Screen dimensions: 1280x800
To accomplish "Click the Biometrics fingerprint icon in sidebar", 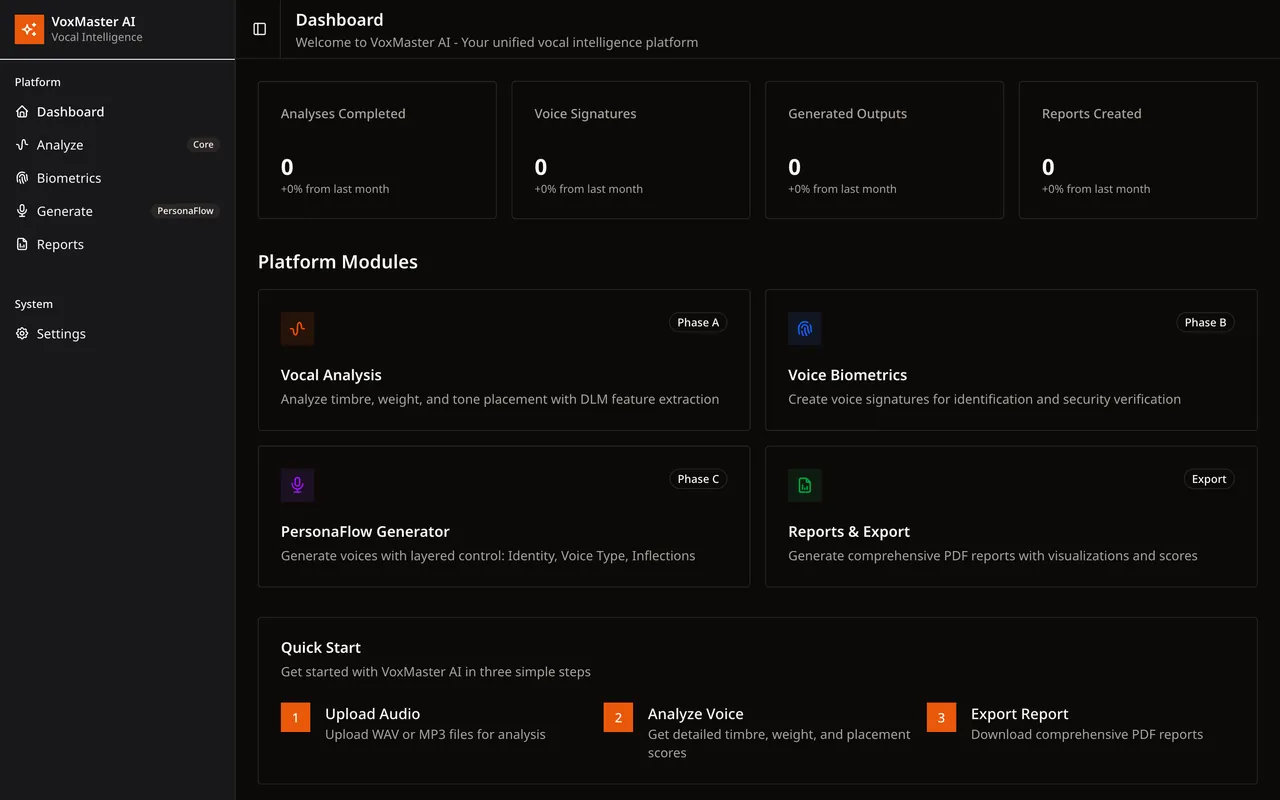I will coord(22,178).
